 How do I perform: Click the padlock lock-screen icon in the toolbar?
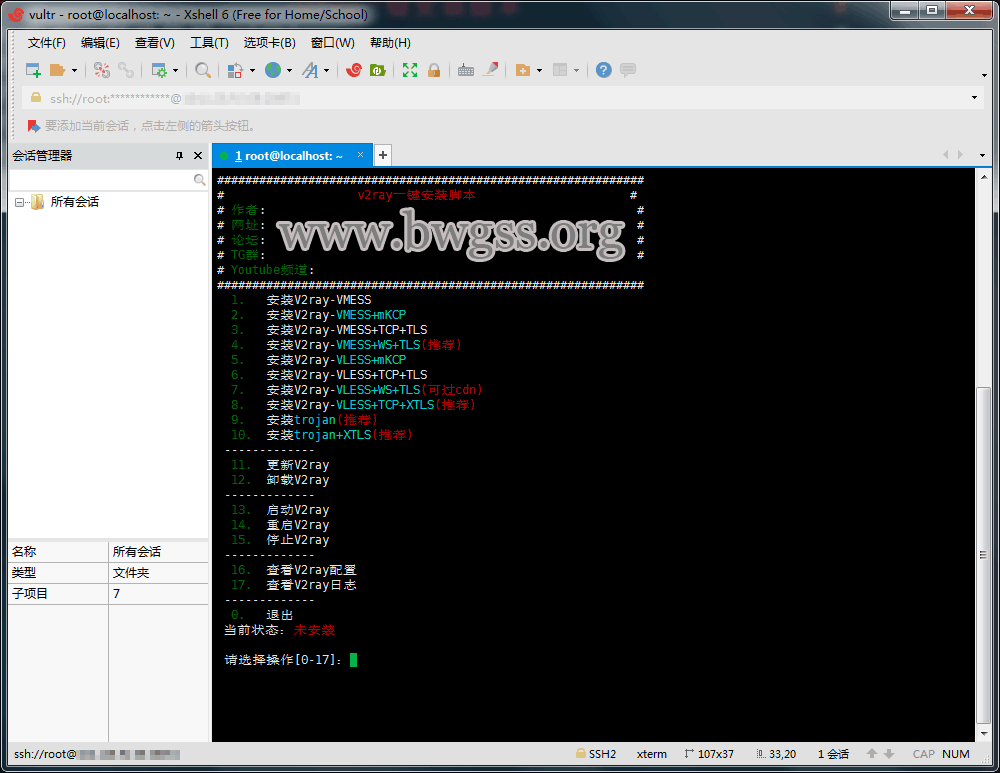coord(434,70)
